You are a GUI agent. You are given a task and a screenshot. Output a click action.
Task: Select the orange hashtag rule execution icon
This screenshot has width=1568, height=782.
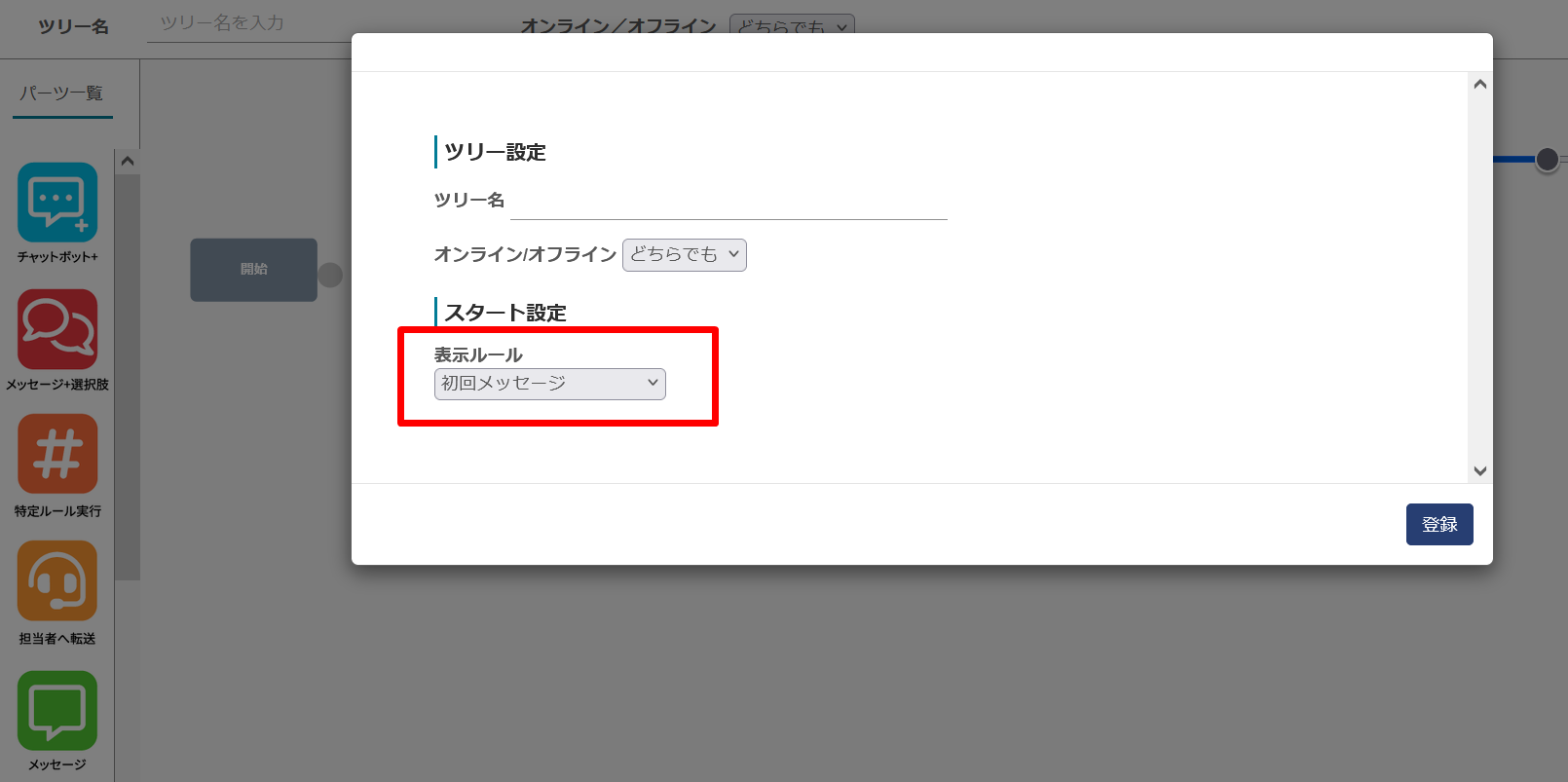click(x=57, y=454)
